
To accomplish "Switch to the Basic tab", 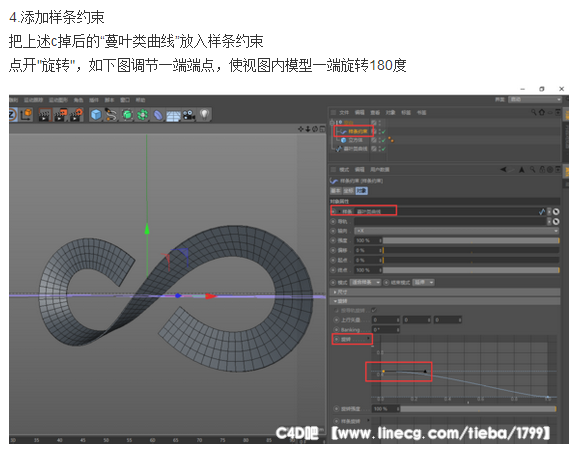I will point(336,191).
